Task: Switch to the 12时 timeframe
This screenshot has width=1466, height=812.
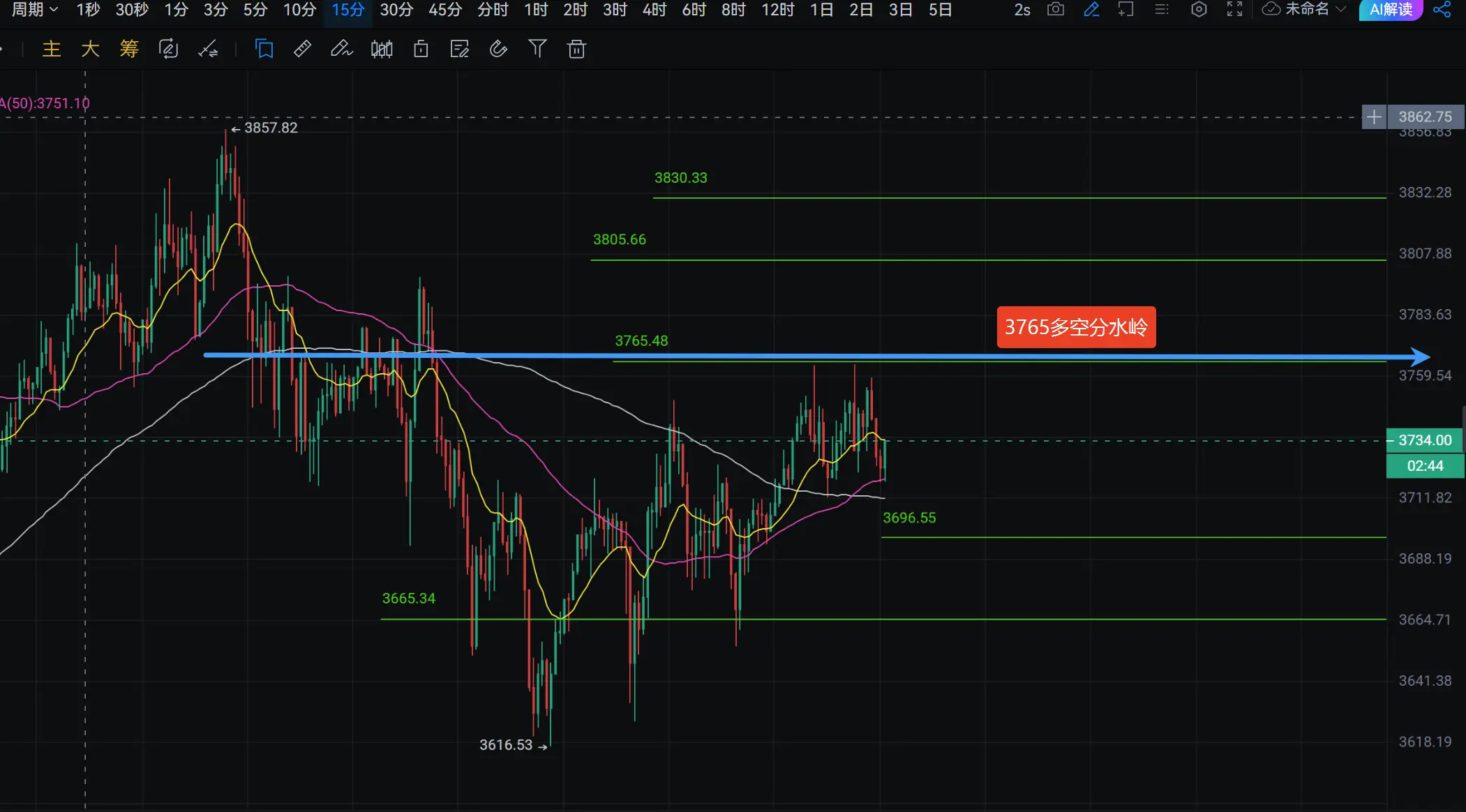Action: point(778,10)
